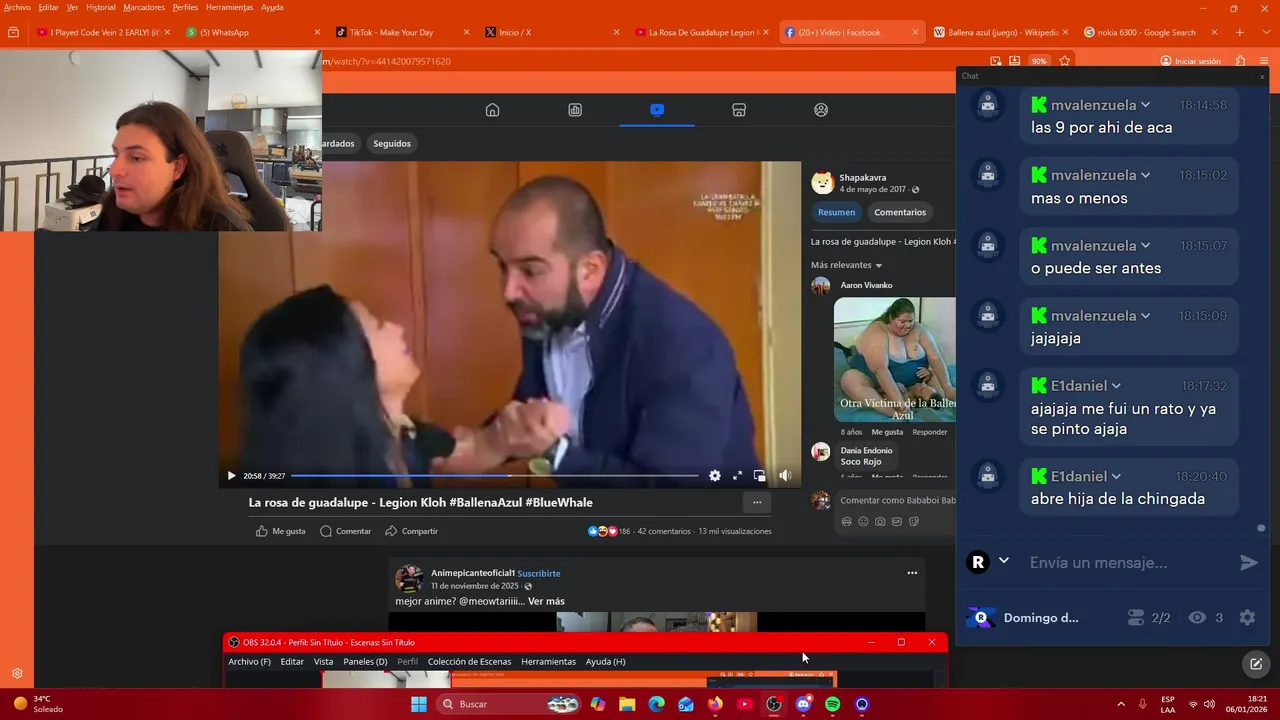
Task: Expand mvalenzuela 18:15:02 user chevron
Action: point(1145,175)
